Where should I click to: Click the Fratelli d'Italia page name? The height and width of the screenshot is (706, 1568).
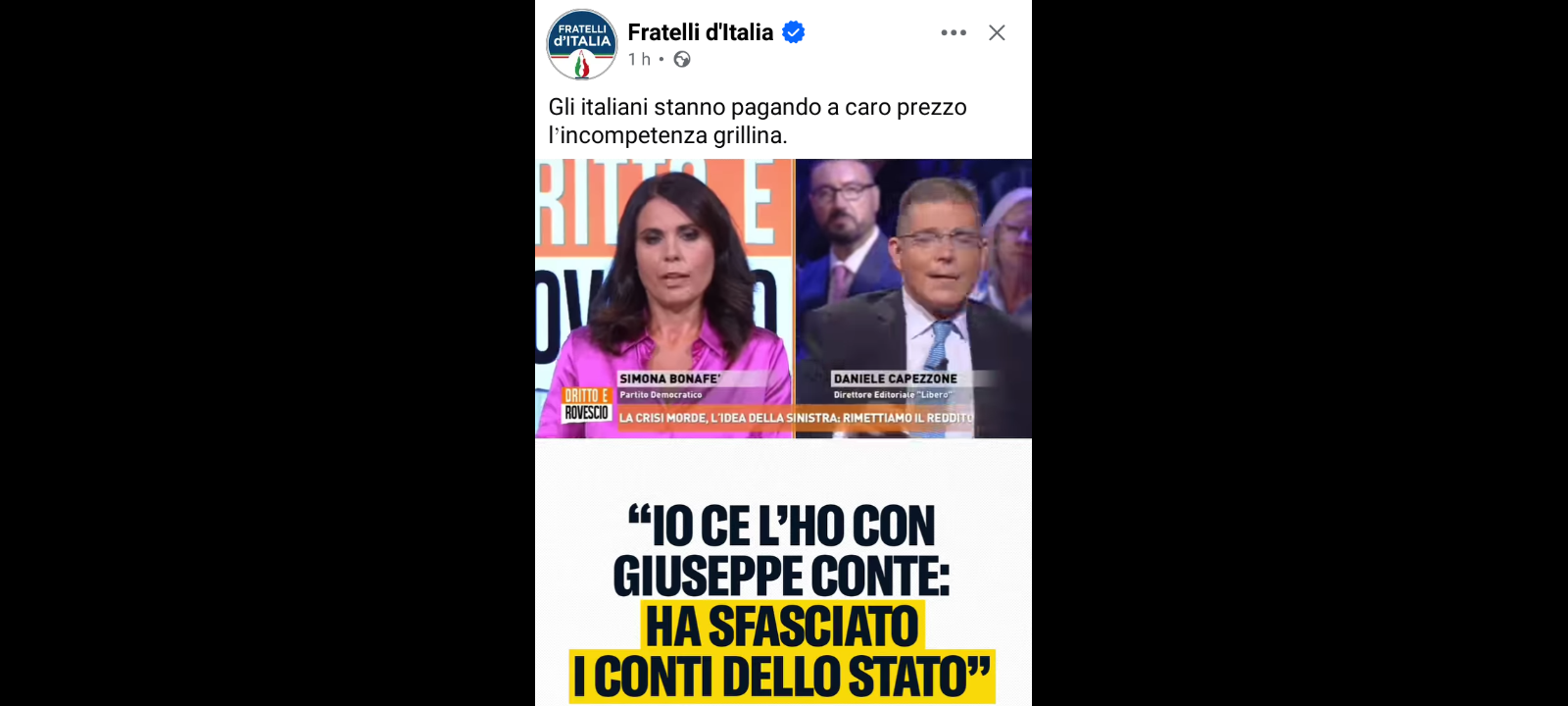701,32
